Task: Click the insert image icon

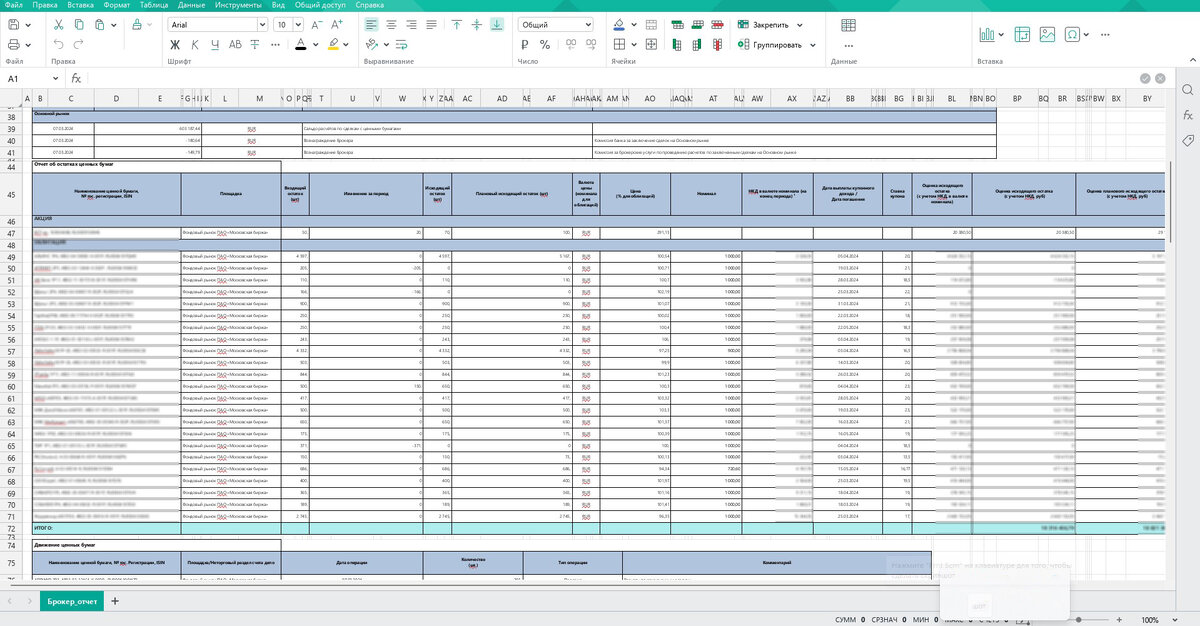Action: [x=1047, y=34]
